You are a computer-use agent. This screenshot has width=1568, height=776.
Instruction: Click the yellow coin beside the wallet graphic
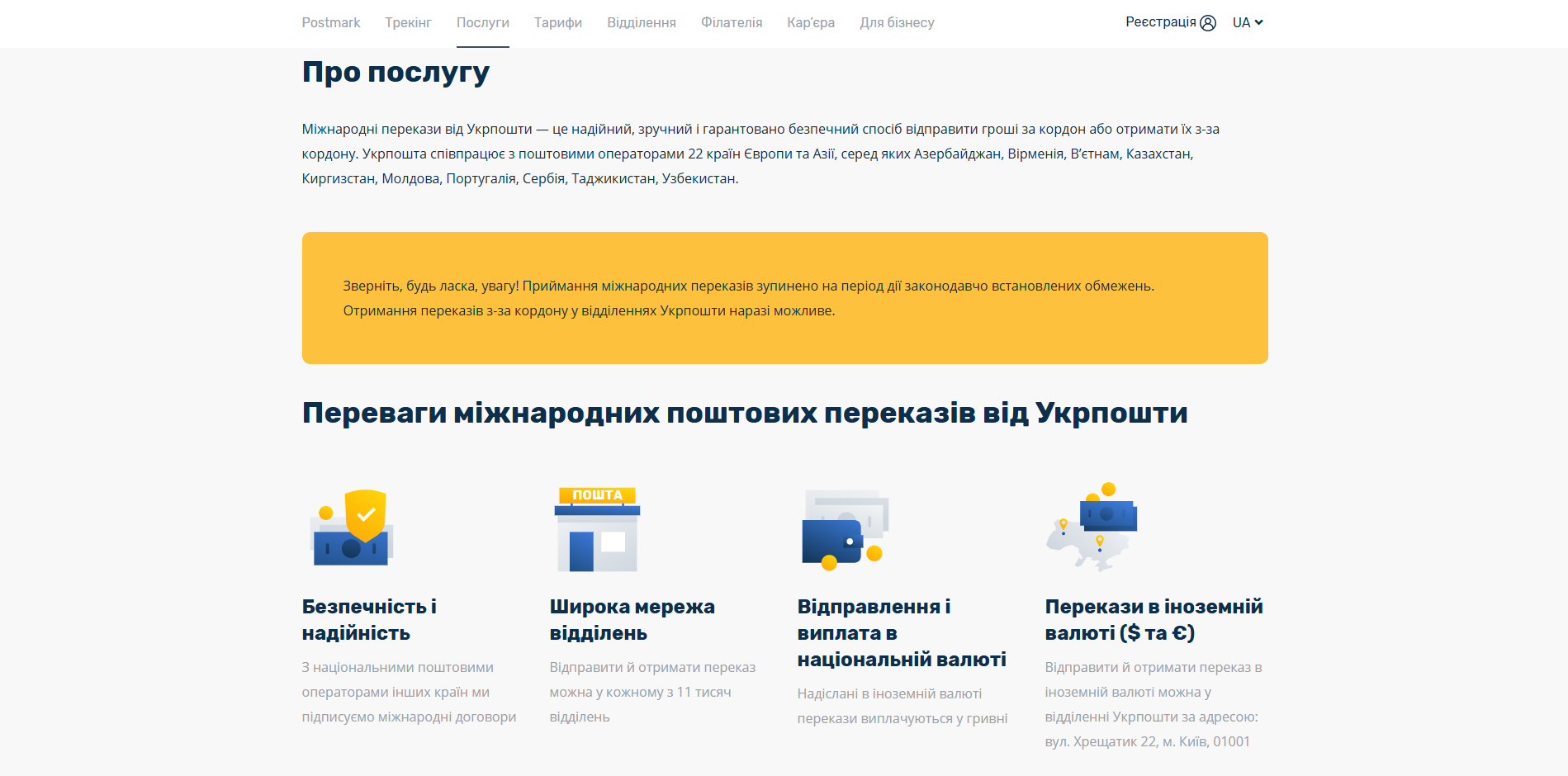[x=874, y=551]
